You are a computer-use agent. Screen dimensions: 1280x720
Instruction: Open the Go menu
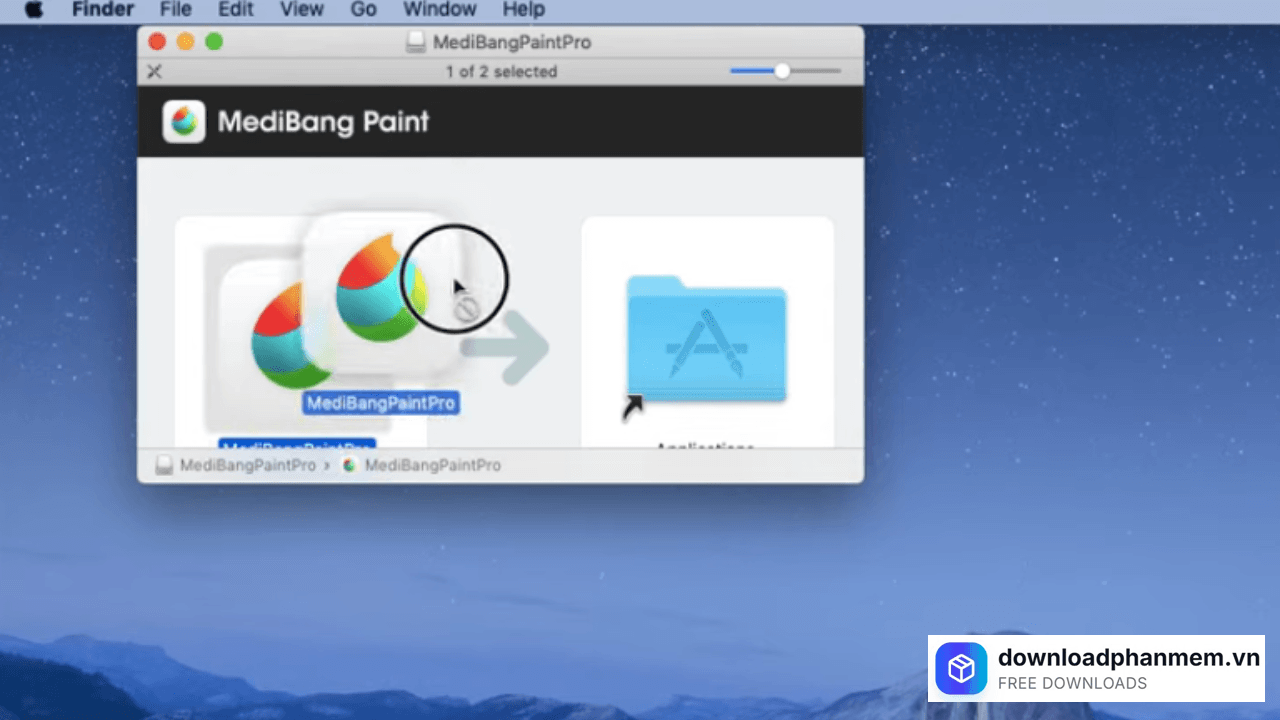pyautogui.click(x=364, y=10)
